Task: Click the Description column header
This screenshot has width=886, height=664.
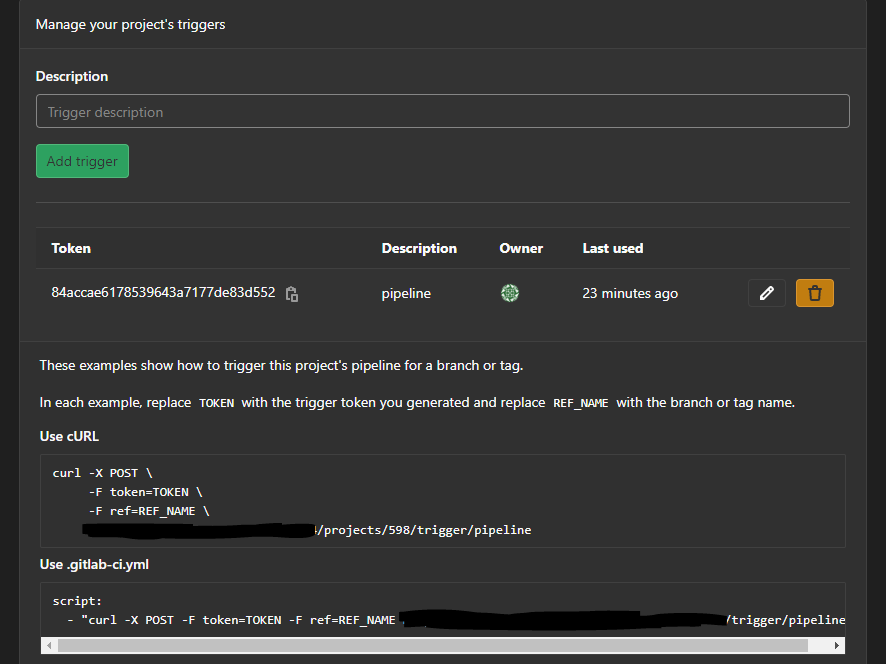Action: (x=418, y=248)
